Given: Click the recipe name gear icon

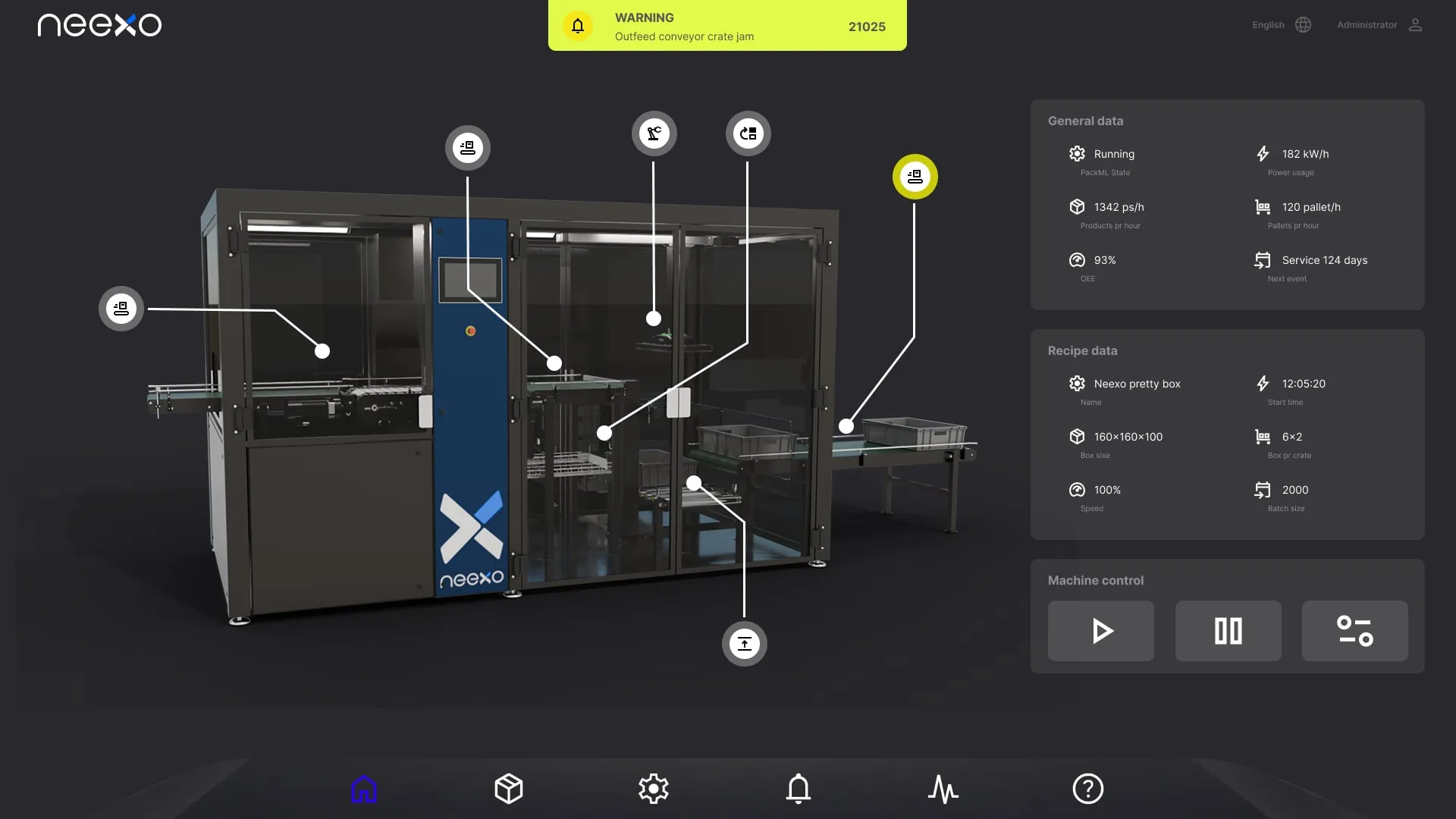Looking at the screenshot, I should (1077, 384).
